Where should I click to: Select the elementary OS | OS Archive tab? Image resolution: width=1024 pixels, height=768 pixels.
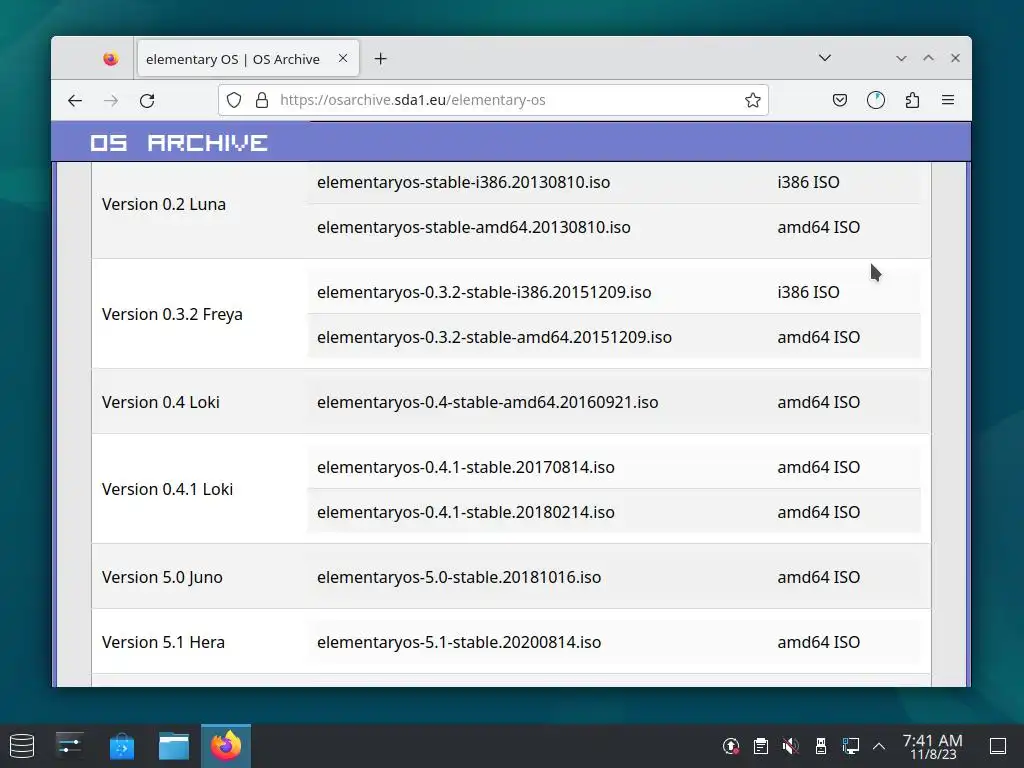[248, 59]
